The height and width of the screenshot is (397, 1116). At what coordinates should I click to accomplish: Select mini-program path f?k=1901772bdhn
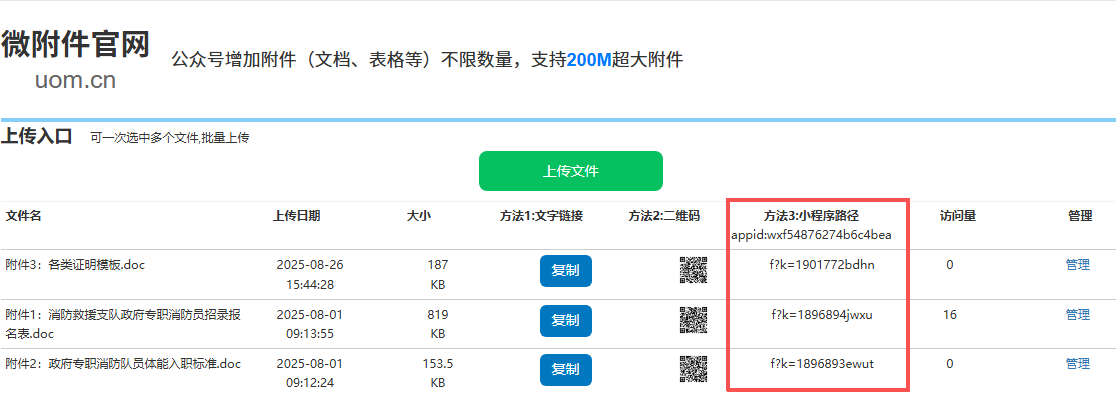point(821,265)
